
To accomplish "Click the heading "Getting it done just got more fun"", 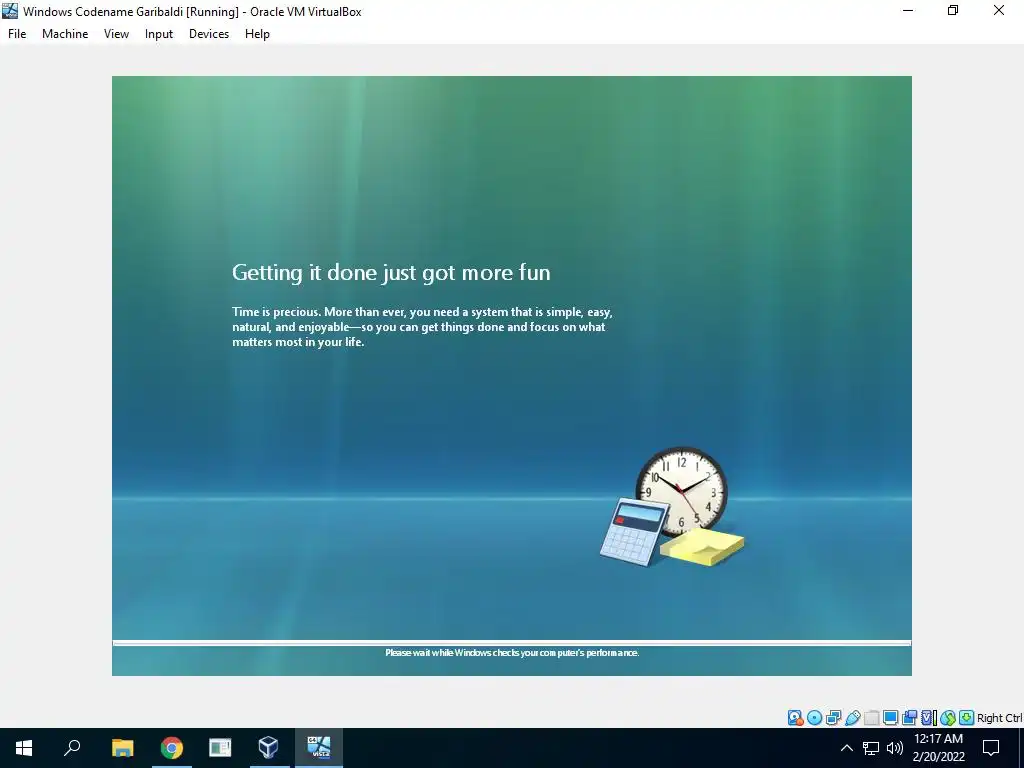I will click(391, 272).
